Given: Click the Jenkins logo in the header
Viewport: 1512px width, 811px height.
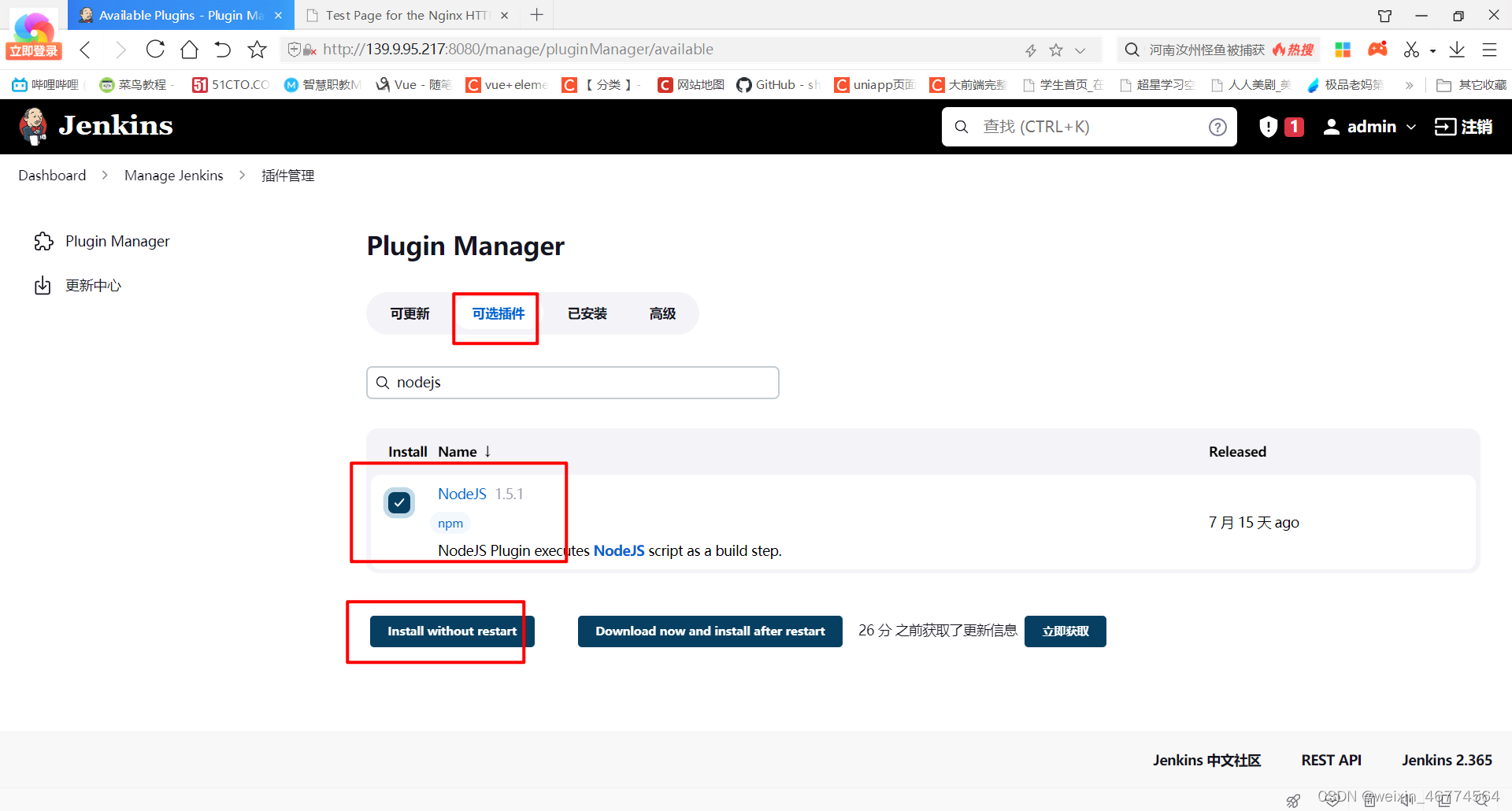Looking at the screenshot, I should (96, 126).
